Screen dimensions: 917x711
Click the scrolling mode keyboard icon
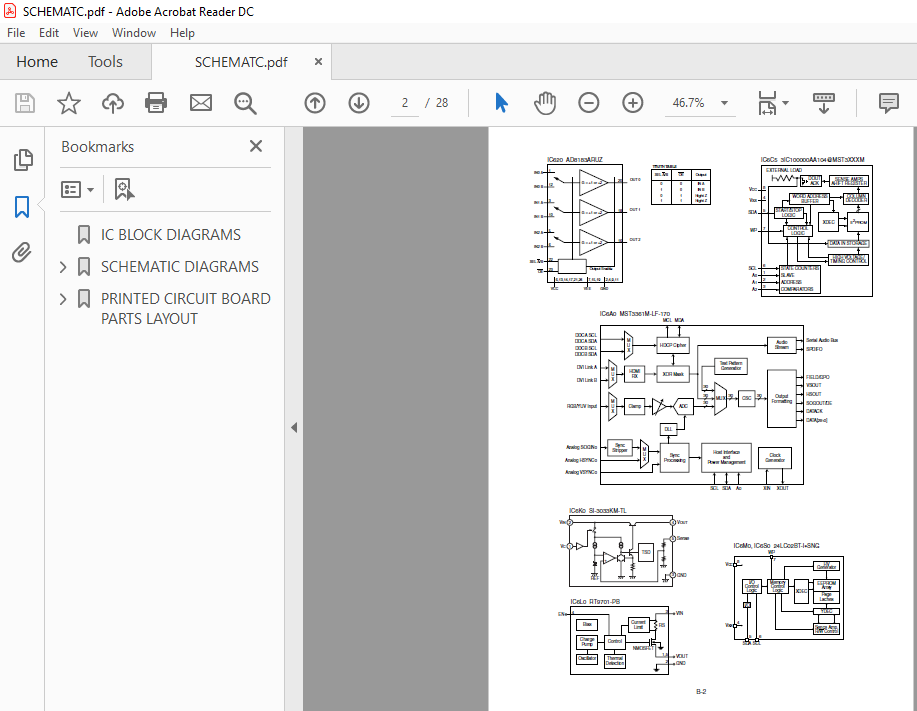coord(823,103)
